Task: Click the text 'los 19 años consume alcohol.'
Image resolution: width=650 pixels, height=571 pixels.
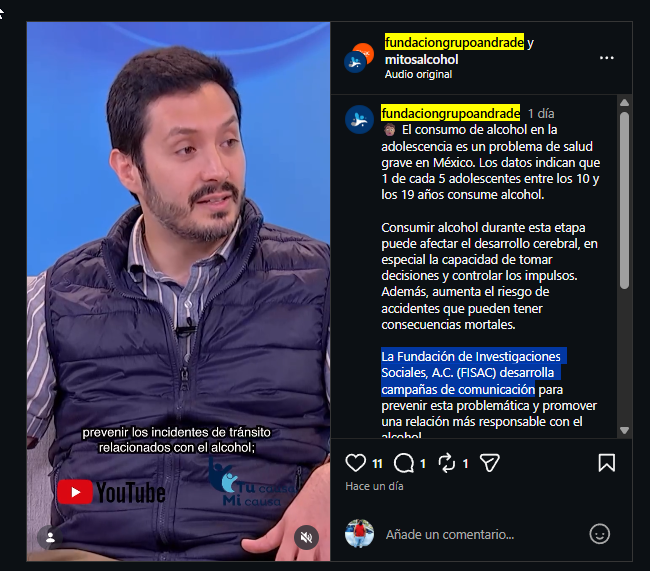Action: click(463, 195)
